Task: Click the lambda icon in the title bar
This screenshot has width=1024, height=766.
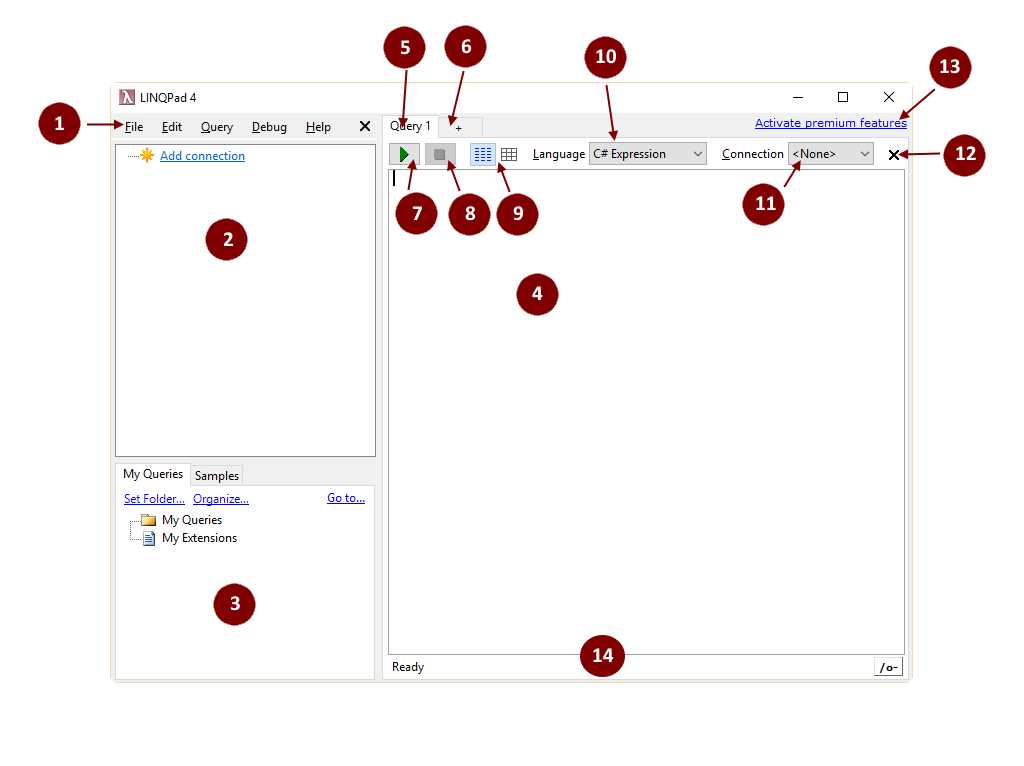Action: pyautogui.click(x=127, y=97)
